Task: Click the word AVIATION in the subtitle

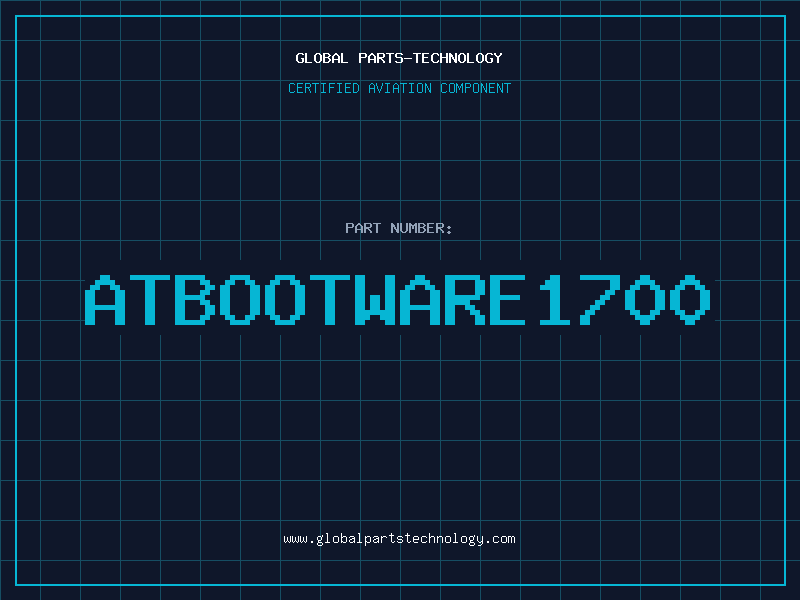Action: [x=402, y=88]
